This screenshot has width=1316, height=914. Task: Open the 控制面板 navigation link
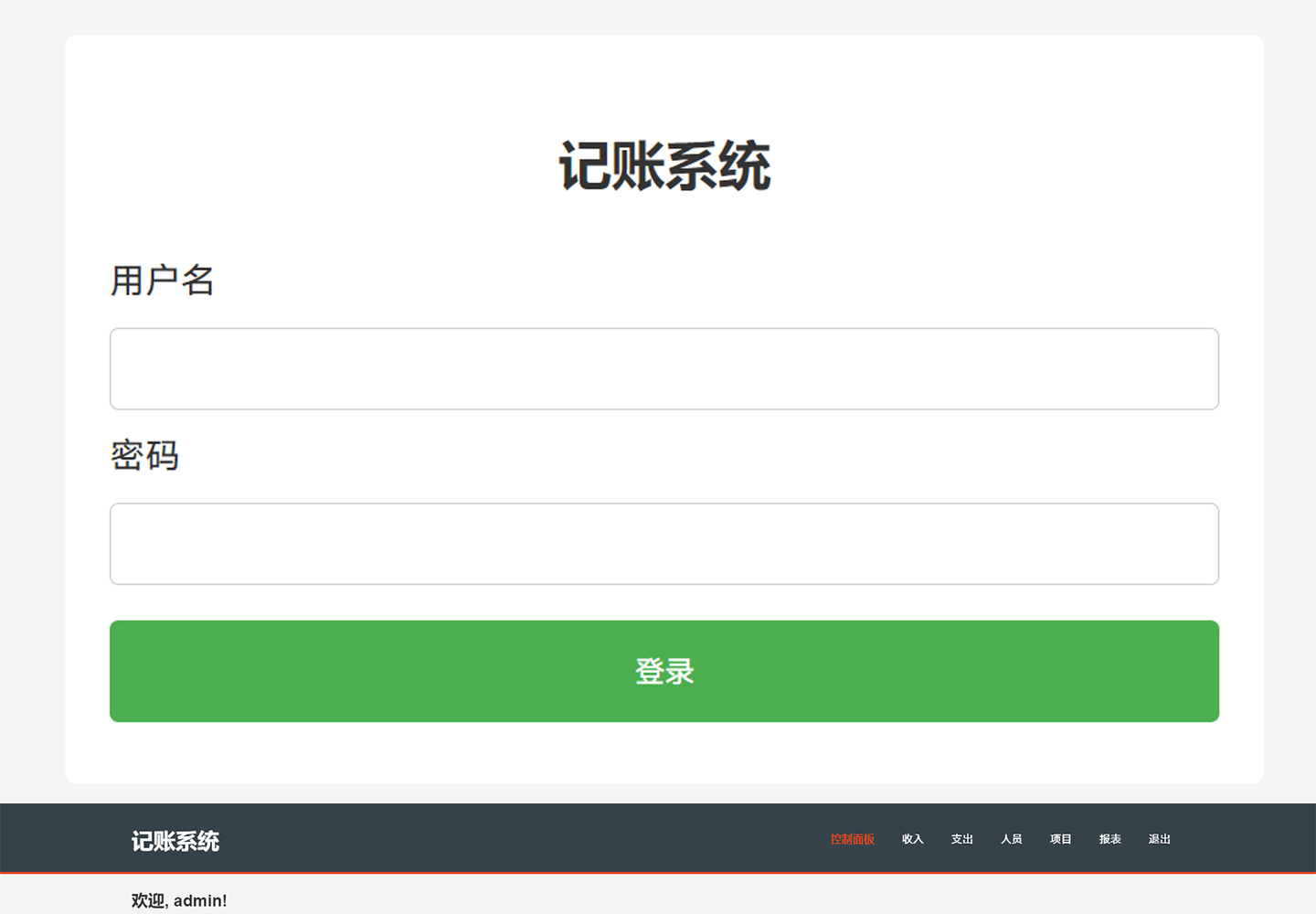(x=852, y=839)
